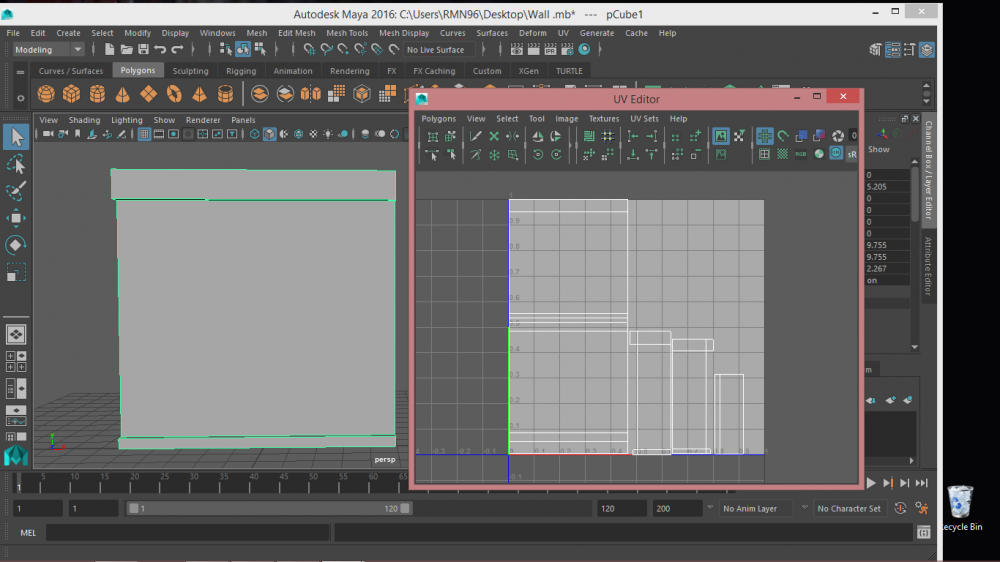The height and width of the screenshot is (562, 1000).
Task: Click the Show button in Channel Box
Action: tap(878, 150)
